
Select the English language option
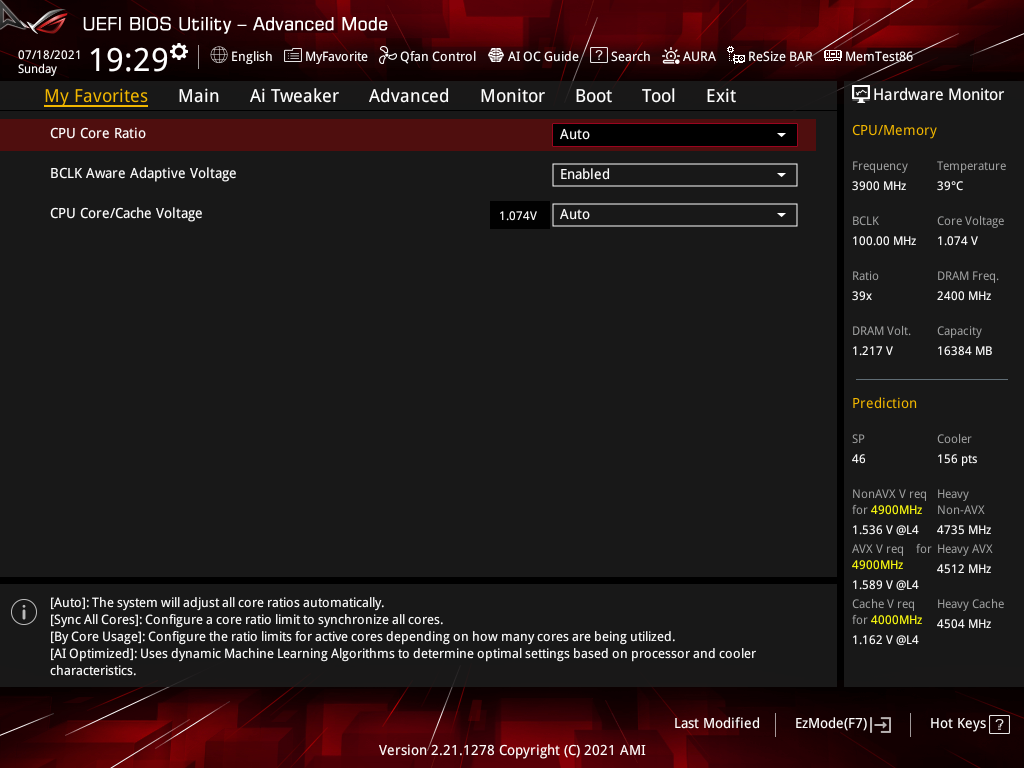(241, 56)
